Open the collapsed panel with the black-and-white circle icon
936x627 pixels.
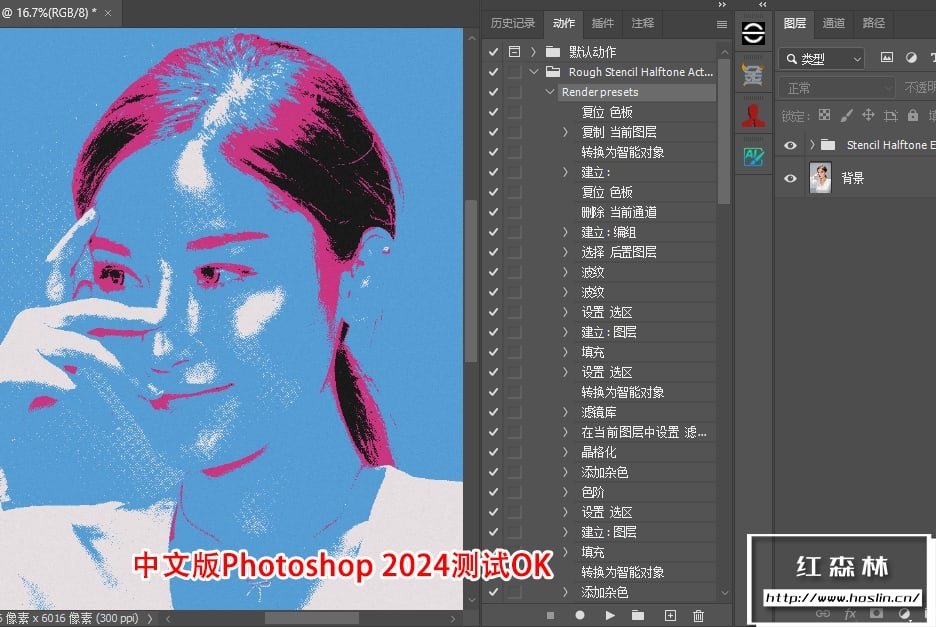[753, 33]
